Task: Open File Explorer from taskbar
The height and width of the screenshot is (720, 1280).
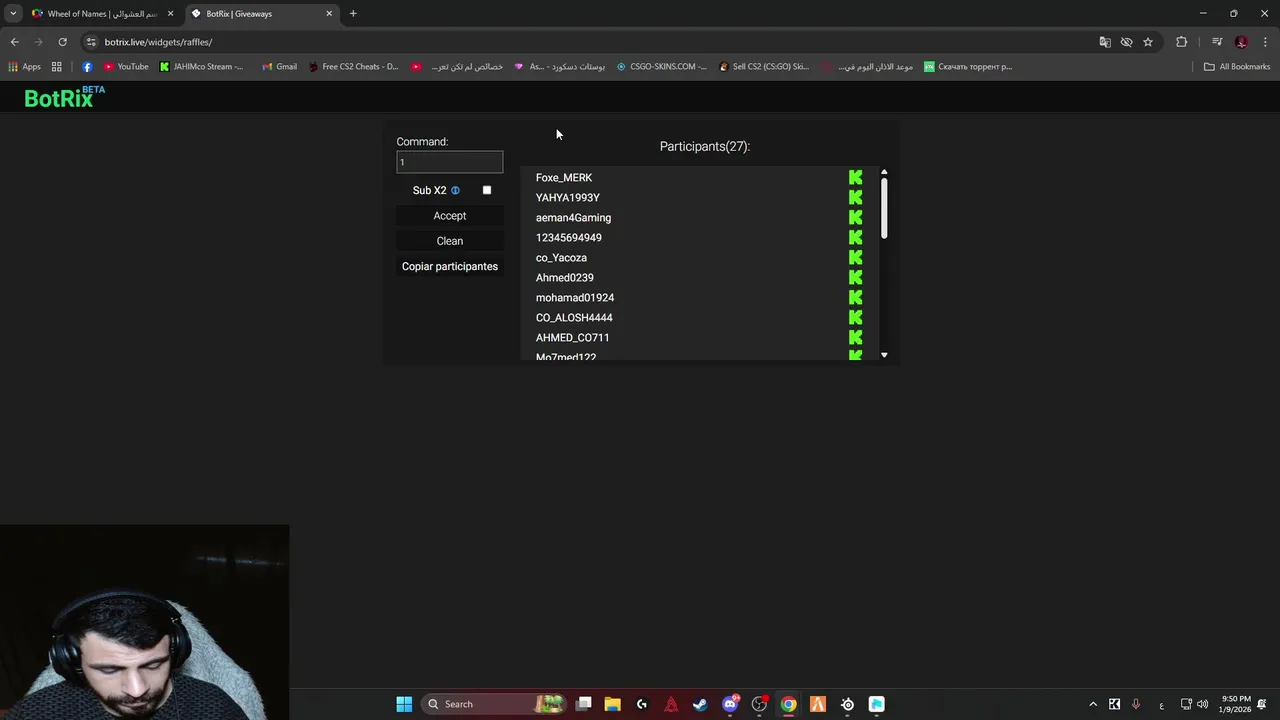Action: click(612, 704)
